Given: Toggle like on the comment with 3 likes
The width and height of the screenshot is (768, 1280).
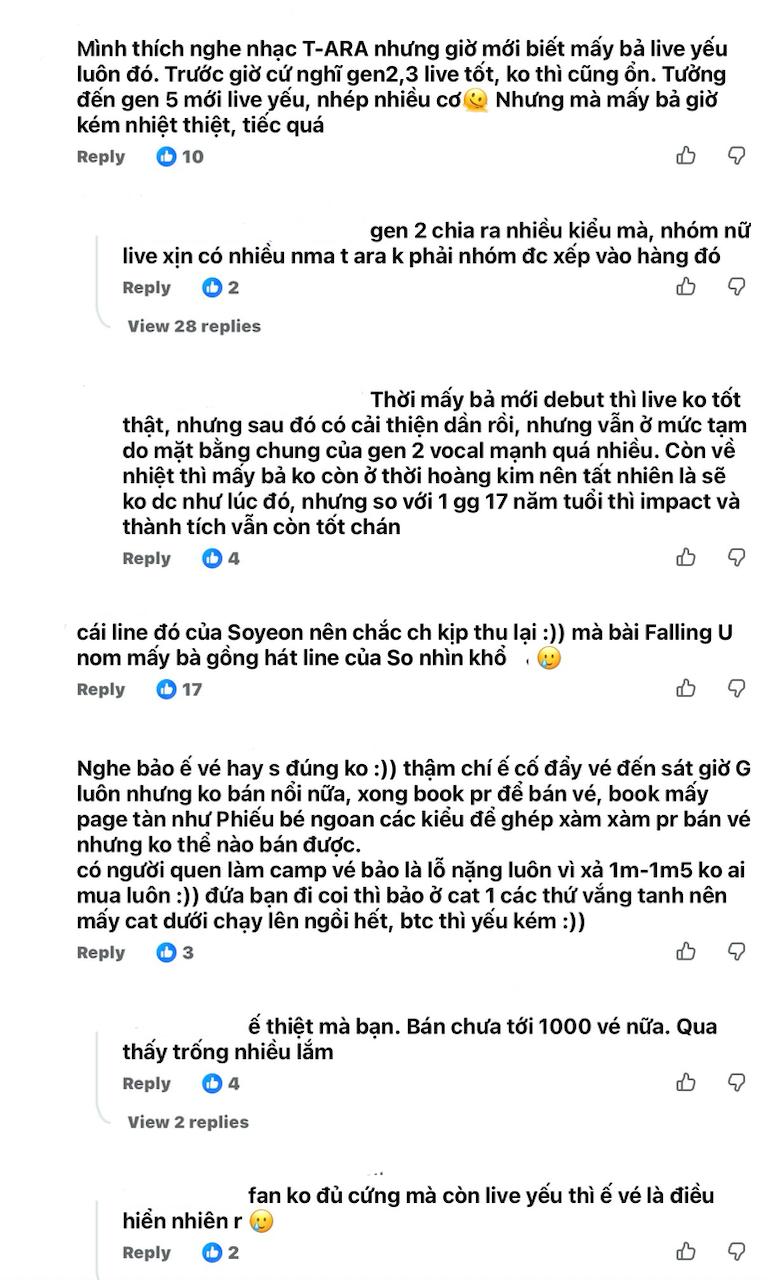Looking at the screenshot, I should [x=687, y=952].
